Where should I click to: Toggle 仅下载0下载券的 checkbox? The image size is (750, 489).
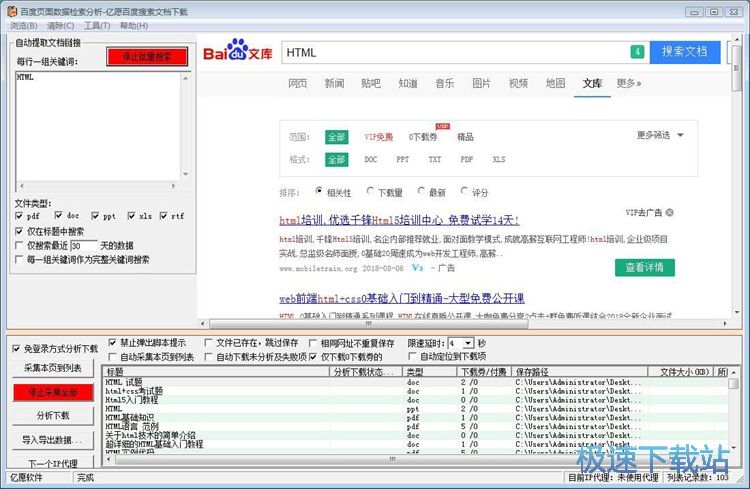pyautogui.click(x=313, y=357)
